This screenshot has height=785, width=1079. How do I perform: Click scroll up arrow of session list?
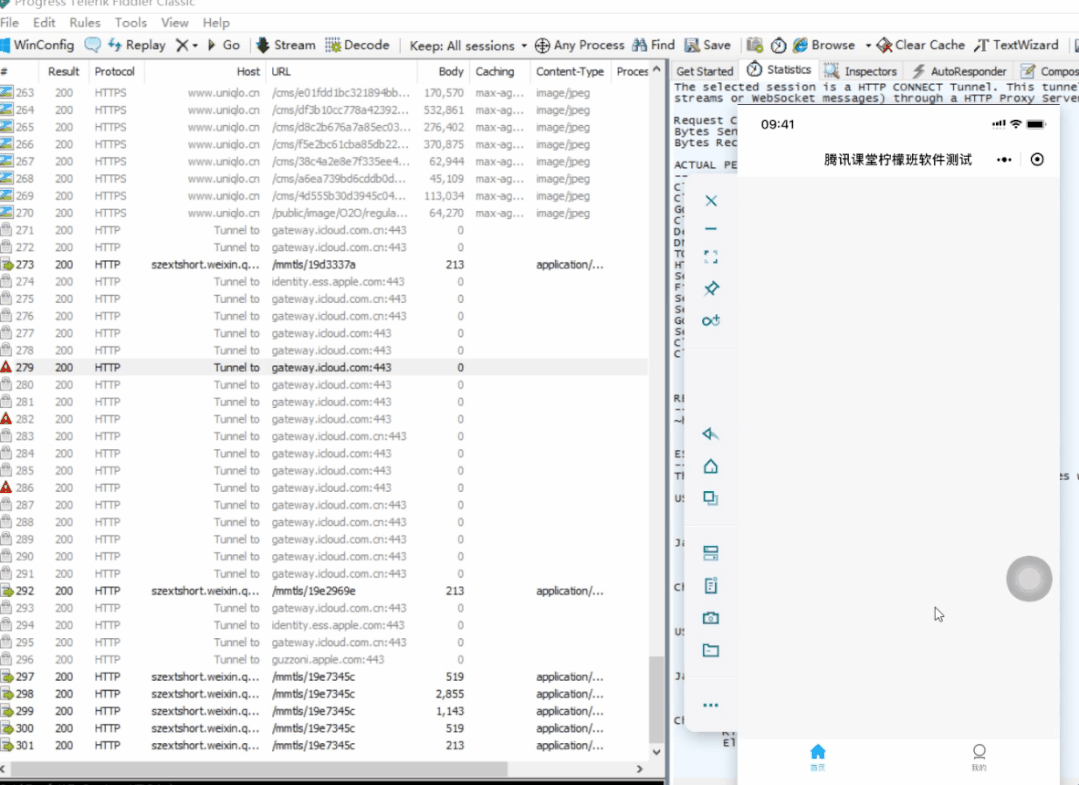656,69
